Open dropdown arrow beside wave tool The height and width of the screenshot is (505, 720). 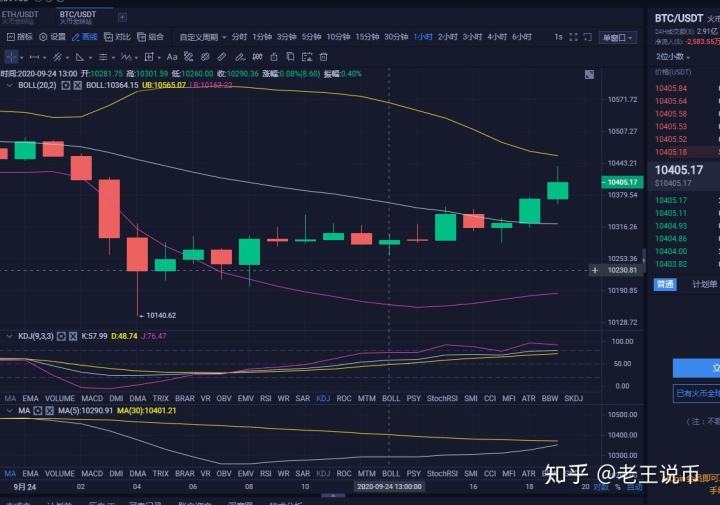coord(136,58)
